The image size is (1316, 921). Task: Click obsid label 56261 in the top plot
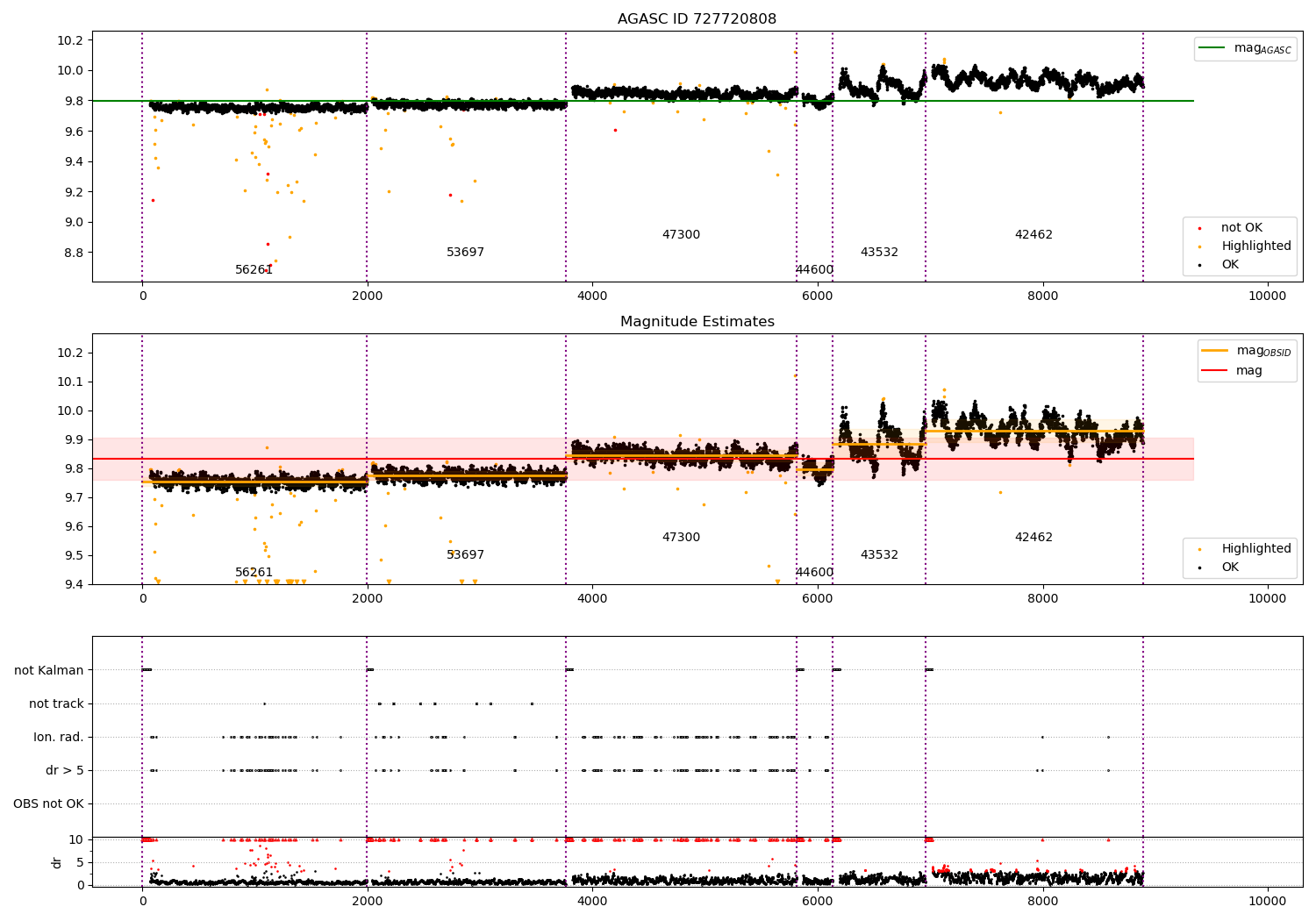click(254, 270)
